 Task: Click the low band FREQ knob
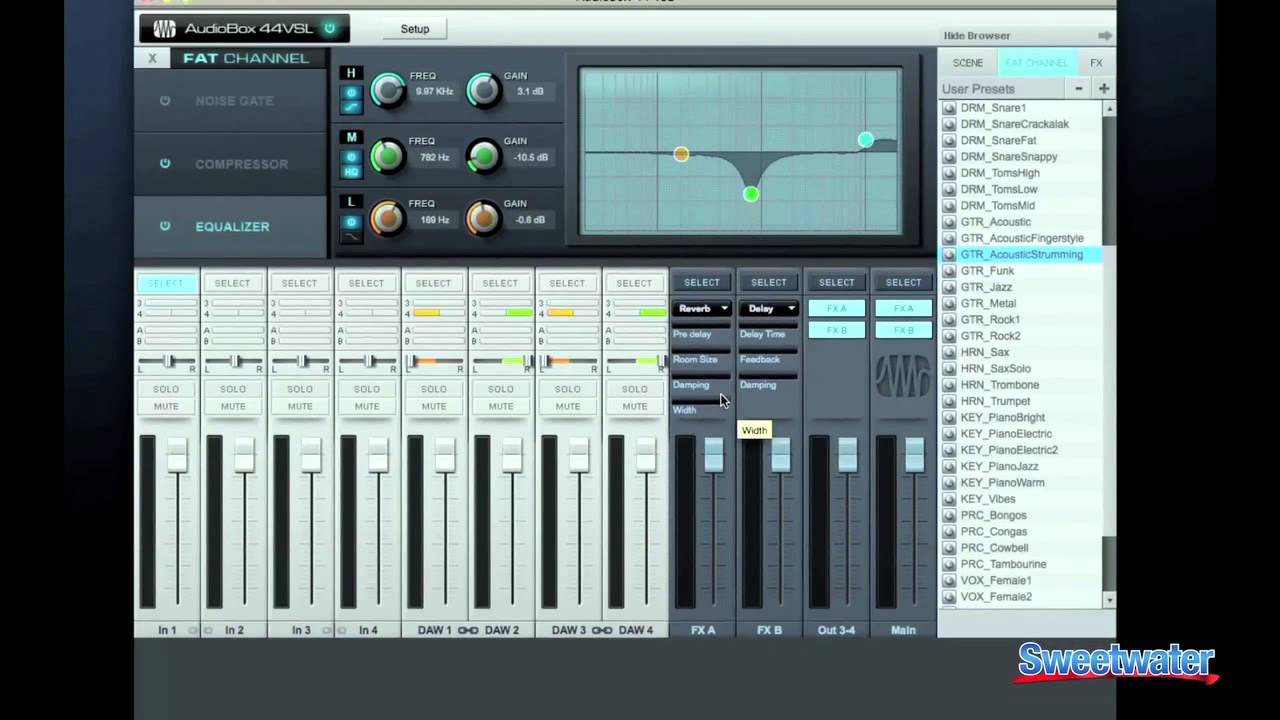pos(387,218)
